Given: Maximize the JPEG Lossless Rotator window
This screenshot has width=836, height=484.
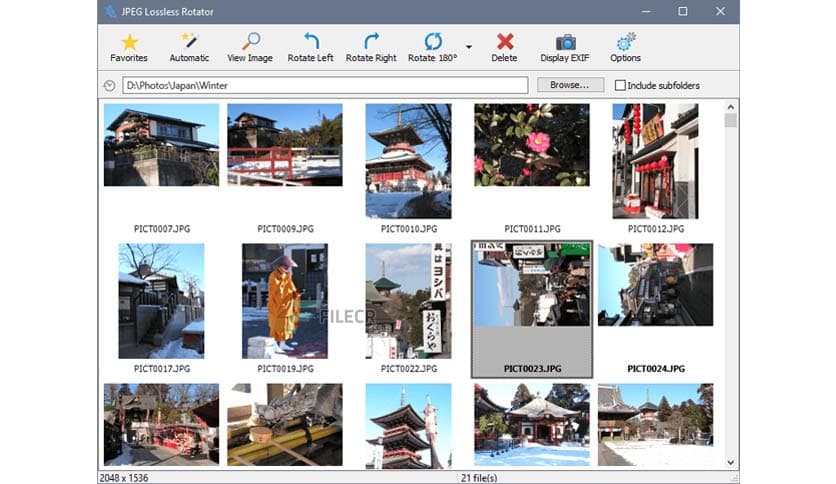Looking at the screenshot, I should click(683, 11).
